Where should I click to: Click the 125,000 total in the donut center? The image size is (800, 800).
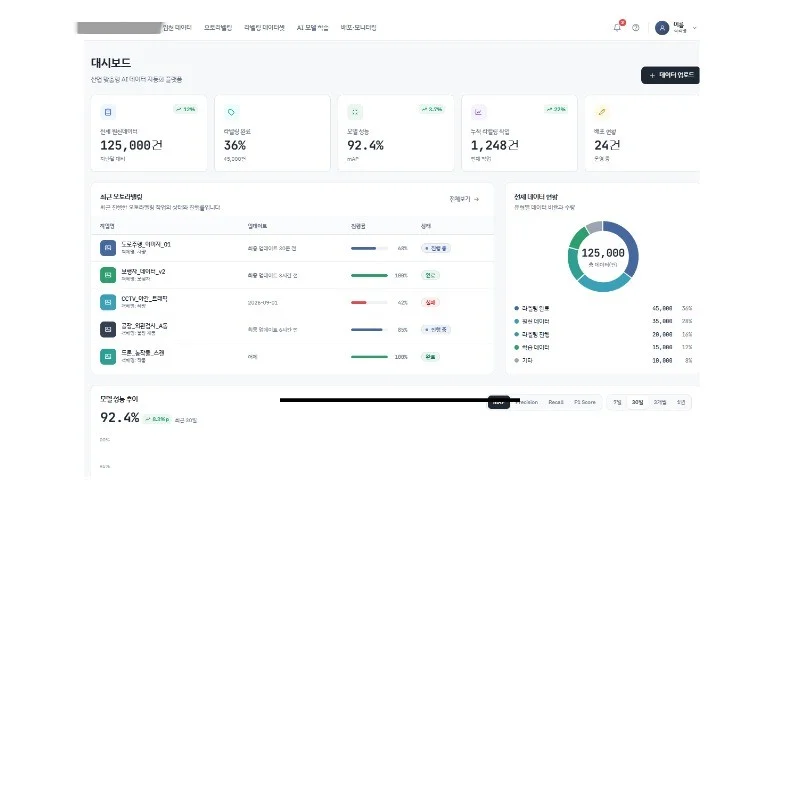click(603, 253)
